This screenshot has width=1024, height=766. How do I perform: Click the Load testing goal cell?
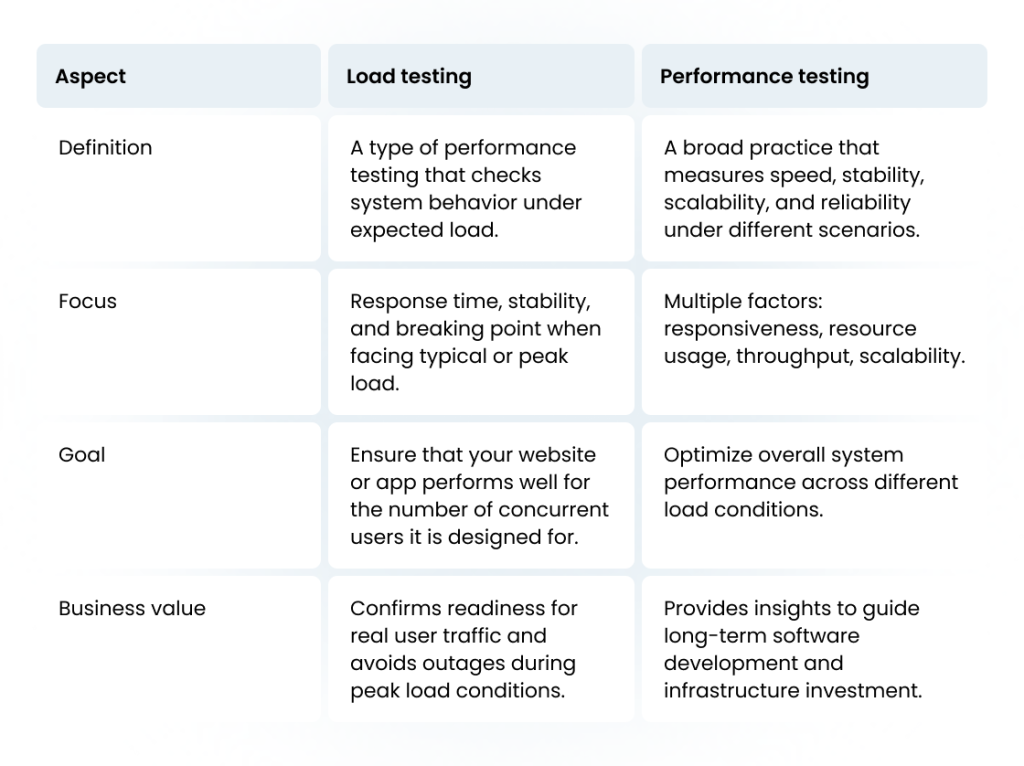tap(481, 495)
